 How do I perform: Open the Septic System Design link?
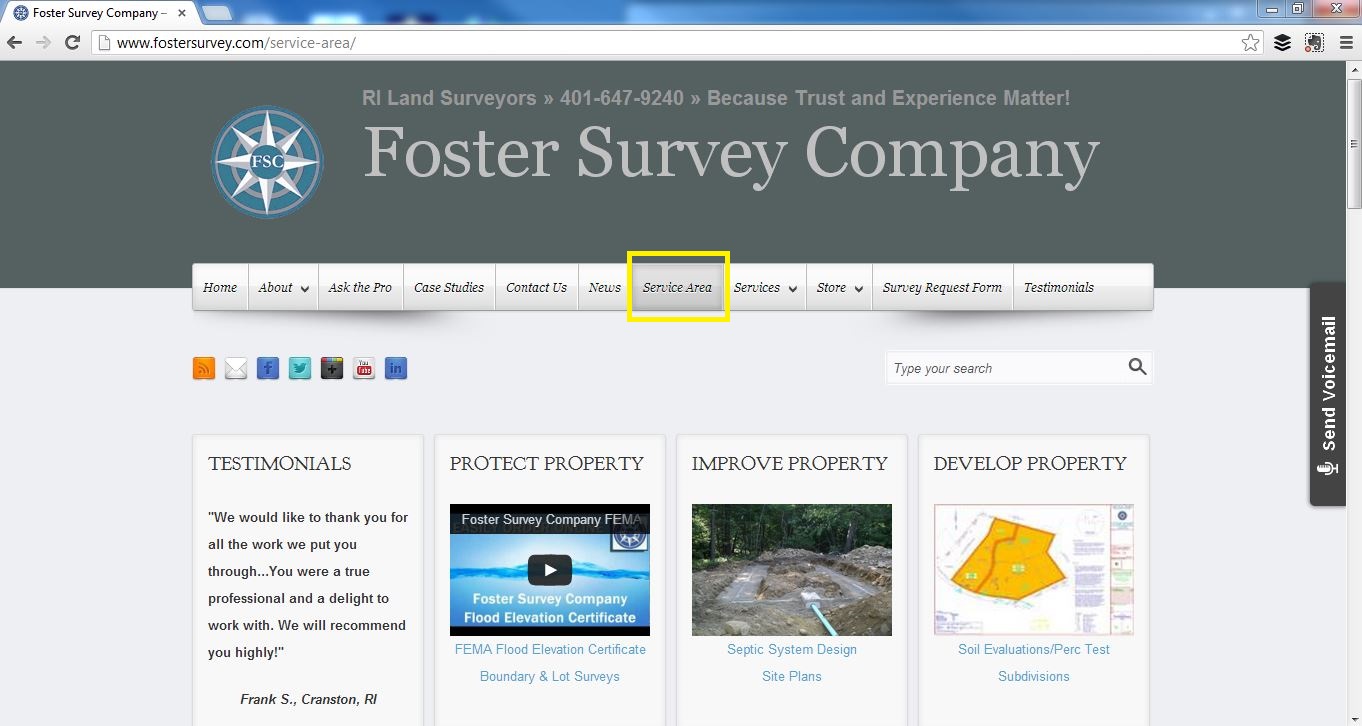pos(792,649)
